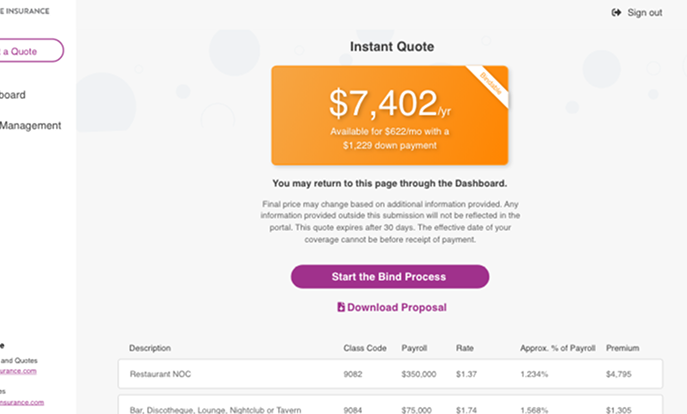Click the Payroll column header

pos(414,348)
